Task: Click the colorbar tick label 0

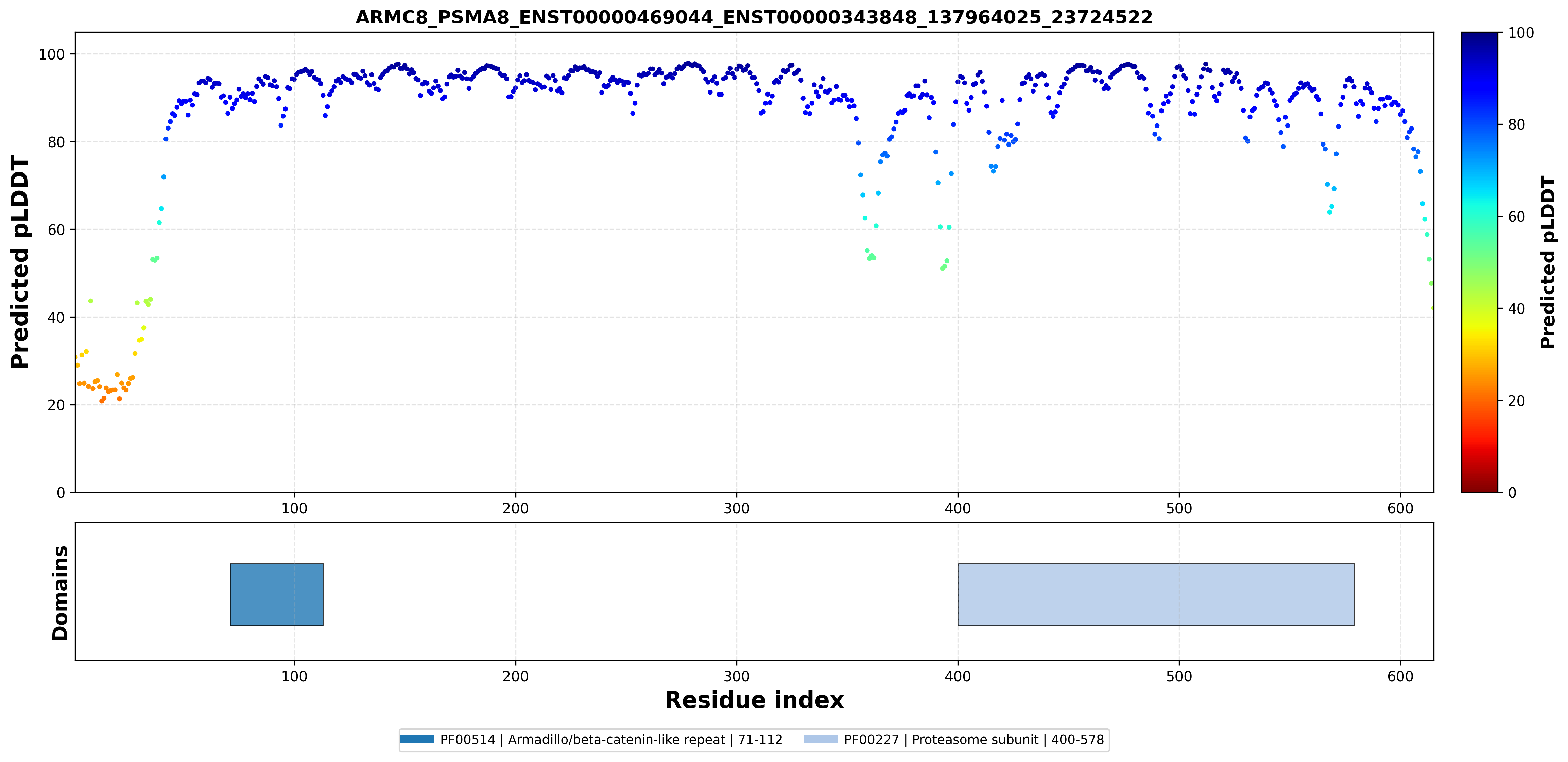Action: pyautogui.click(x=1512, y=493)
